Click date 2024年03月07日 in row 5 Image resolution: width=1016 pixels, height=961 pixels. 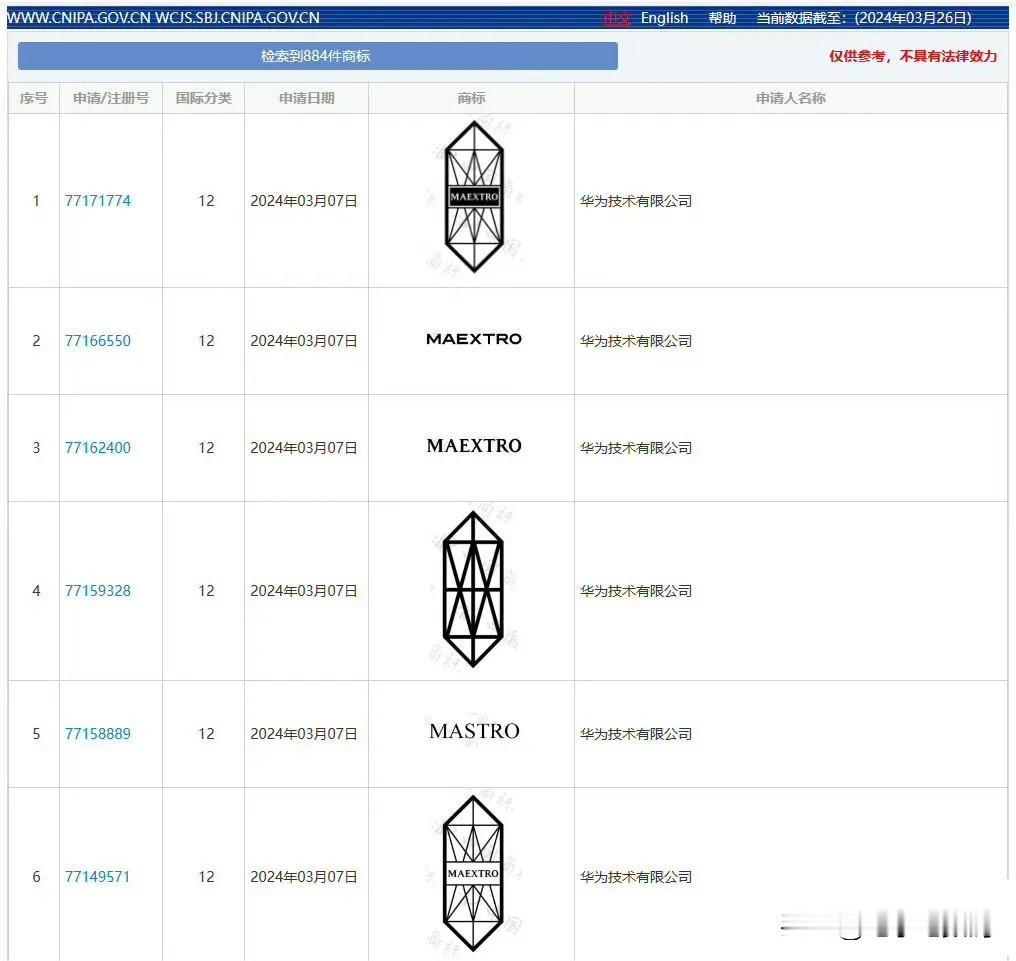304,734
